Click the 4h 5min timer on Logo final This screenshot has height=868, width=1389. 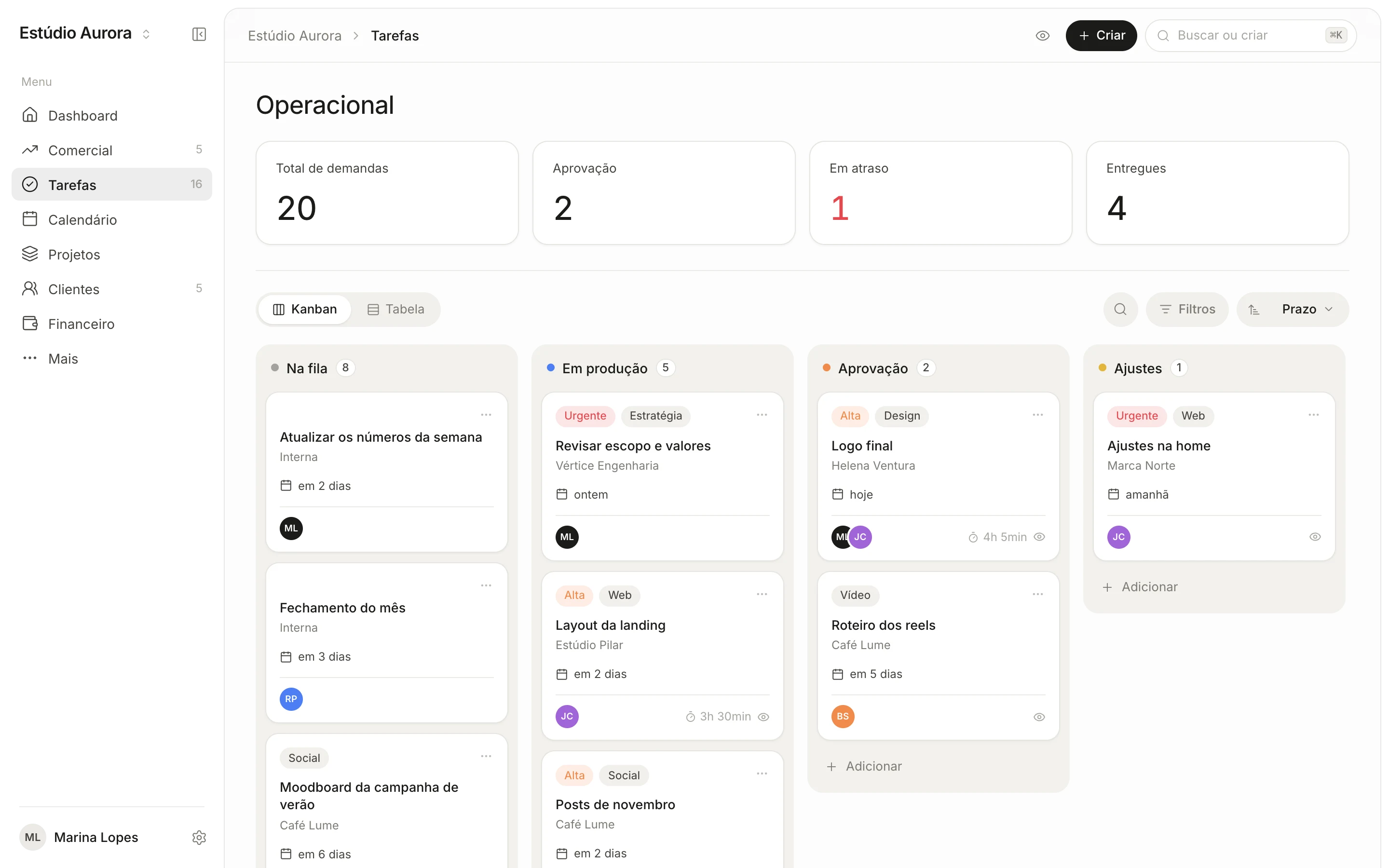coord(997,537)
